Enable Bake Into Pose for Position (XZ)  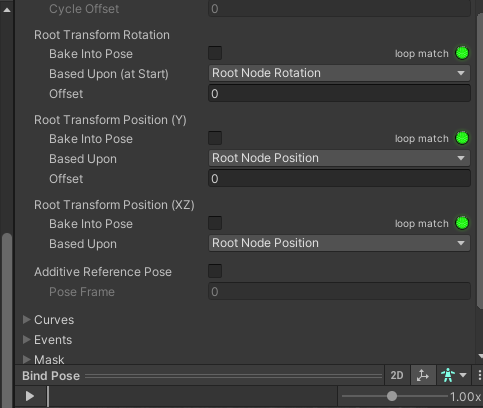point(215,223)
